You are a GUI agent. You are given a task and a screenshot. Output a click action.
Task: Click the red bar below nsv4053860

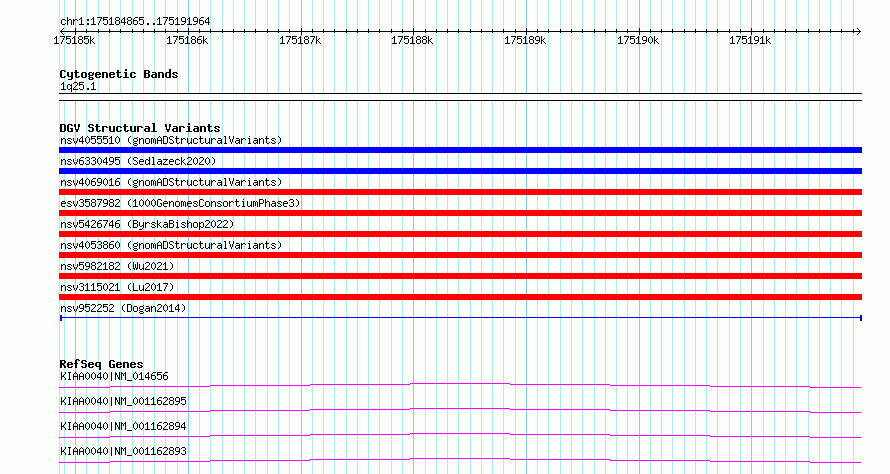[460, 255]
